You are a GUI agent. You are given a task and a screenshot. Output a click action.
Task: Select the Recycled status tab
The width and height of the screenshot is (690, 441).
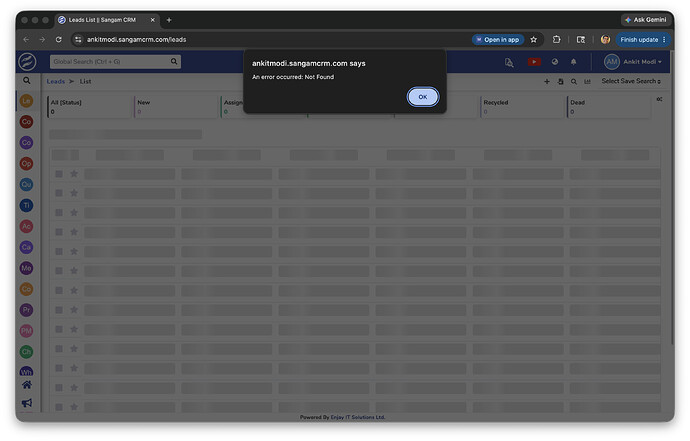point(522,107)
